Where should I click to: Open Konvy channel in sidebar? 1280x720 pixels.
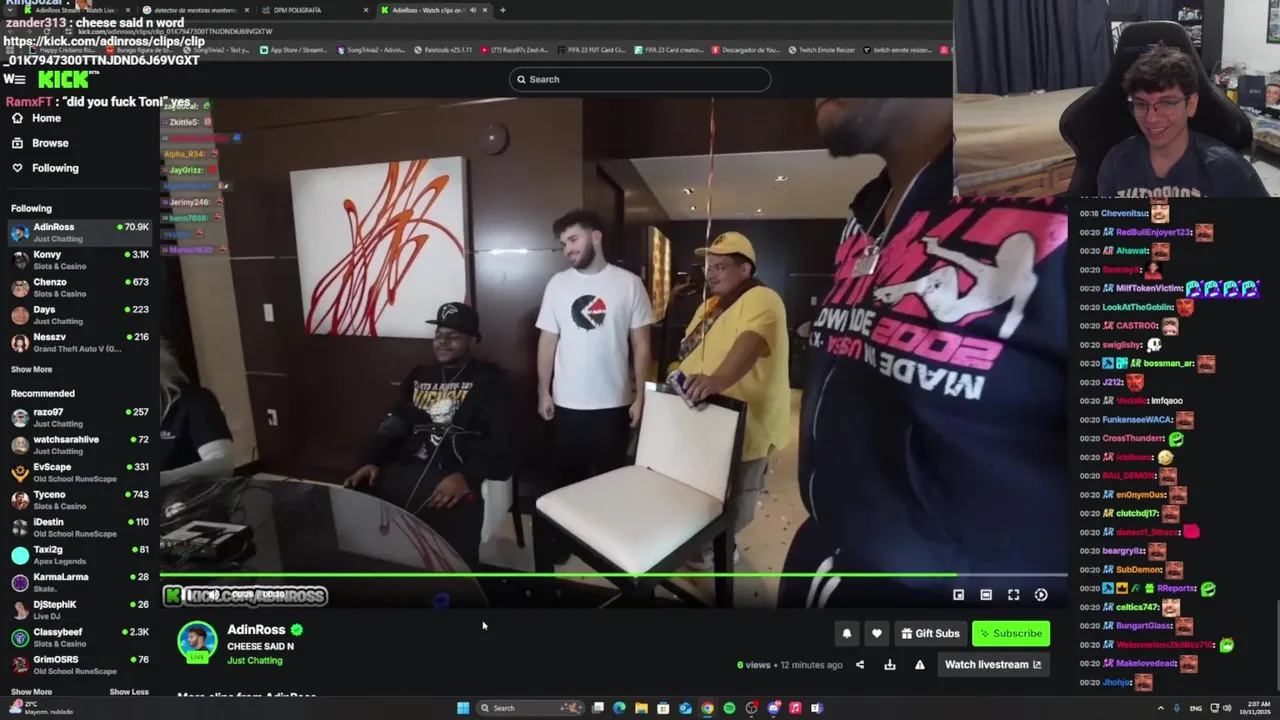coord(80,260)
